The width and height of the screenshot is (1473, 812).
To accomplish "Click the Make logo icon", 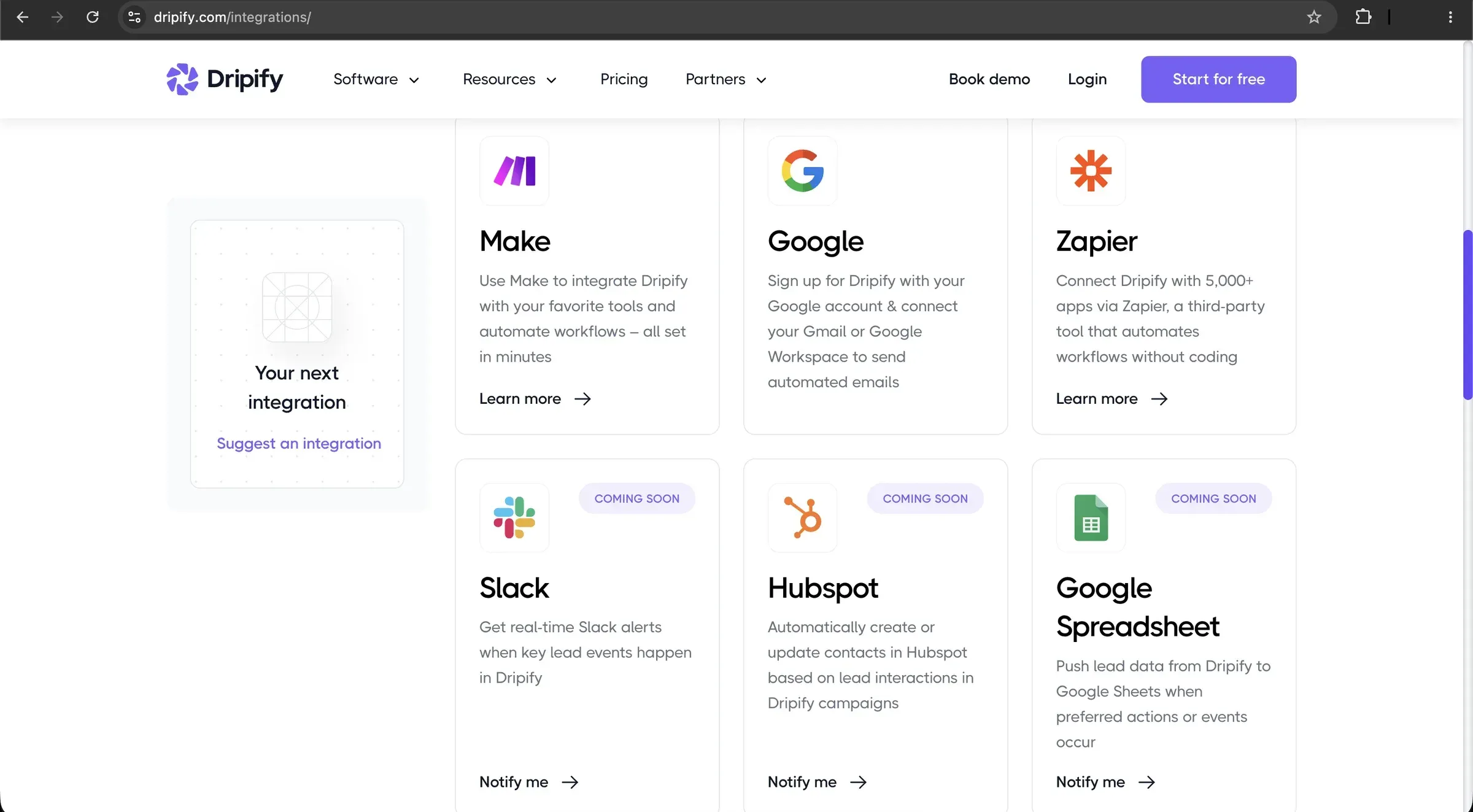I will point(514,171).
